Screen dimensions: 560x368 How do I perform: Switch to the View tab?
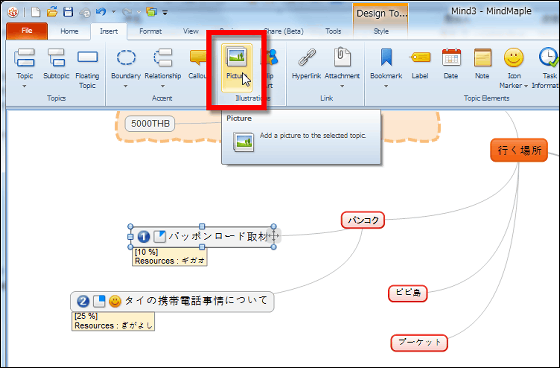click(x=191, y=31)
